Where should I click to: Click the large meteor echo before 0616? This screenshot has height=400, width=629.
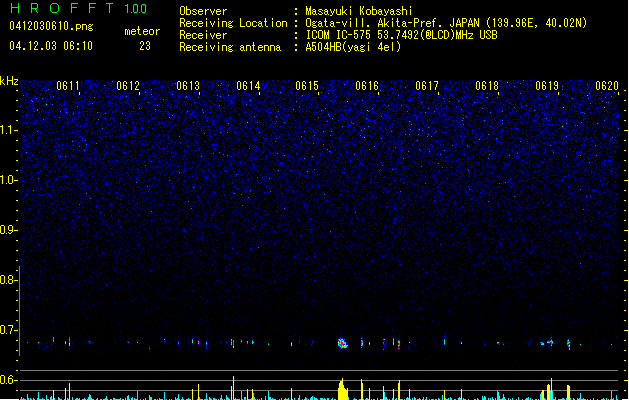[342, 343]
